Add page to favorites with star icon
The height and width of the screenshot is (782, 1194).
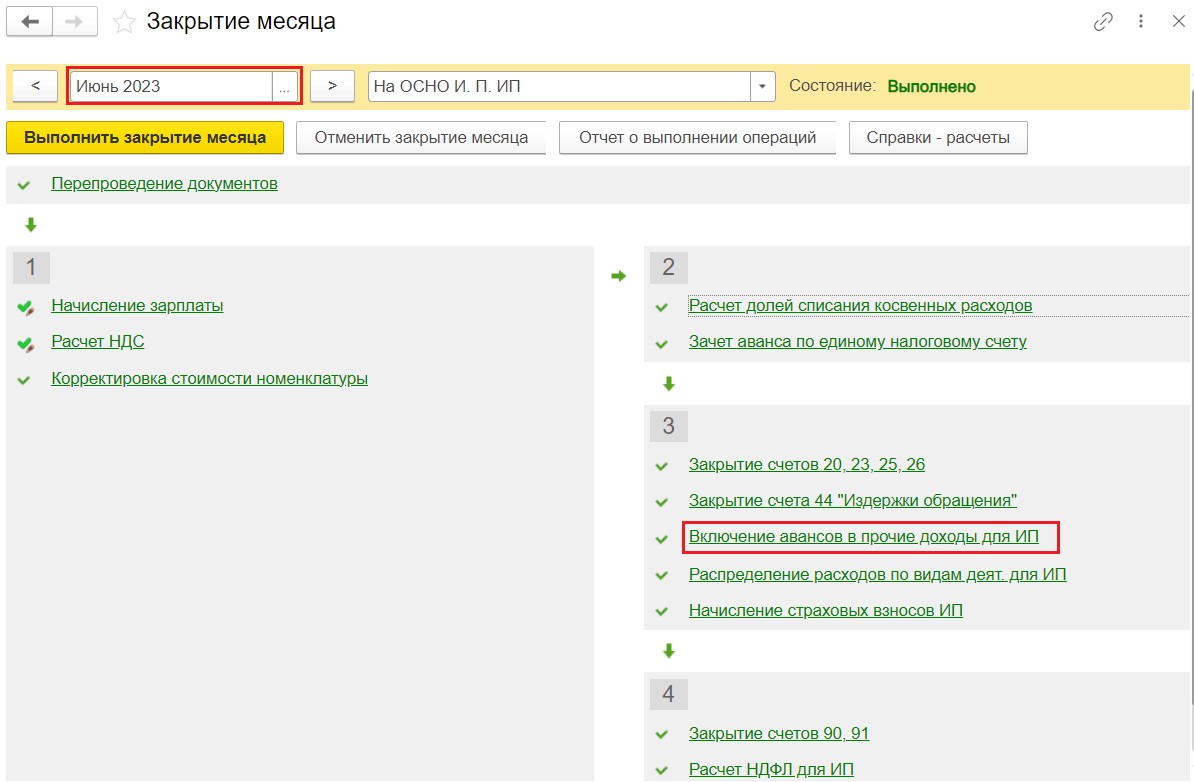[123, 22]
